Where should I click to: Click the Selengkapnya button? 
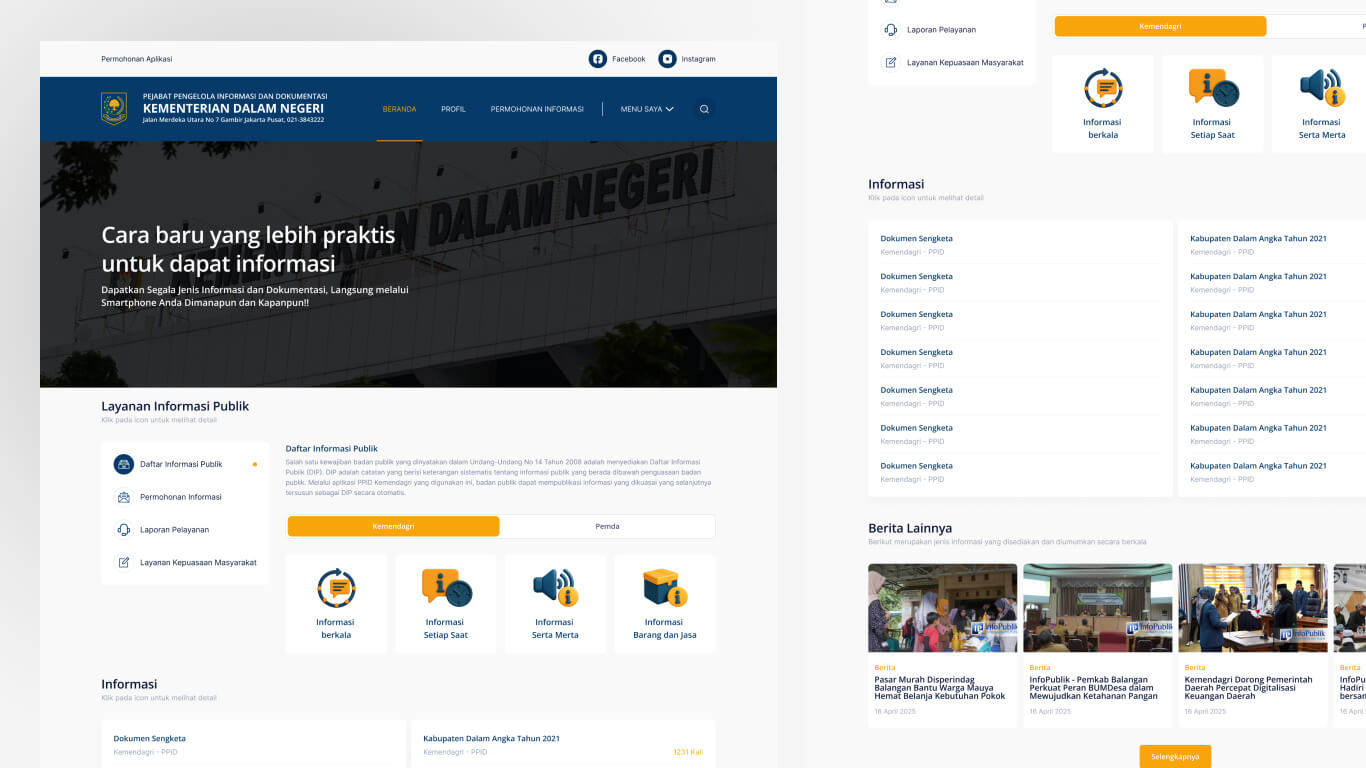[x=1175, y=756]
